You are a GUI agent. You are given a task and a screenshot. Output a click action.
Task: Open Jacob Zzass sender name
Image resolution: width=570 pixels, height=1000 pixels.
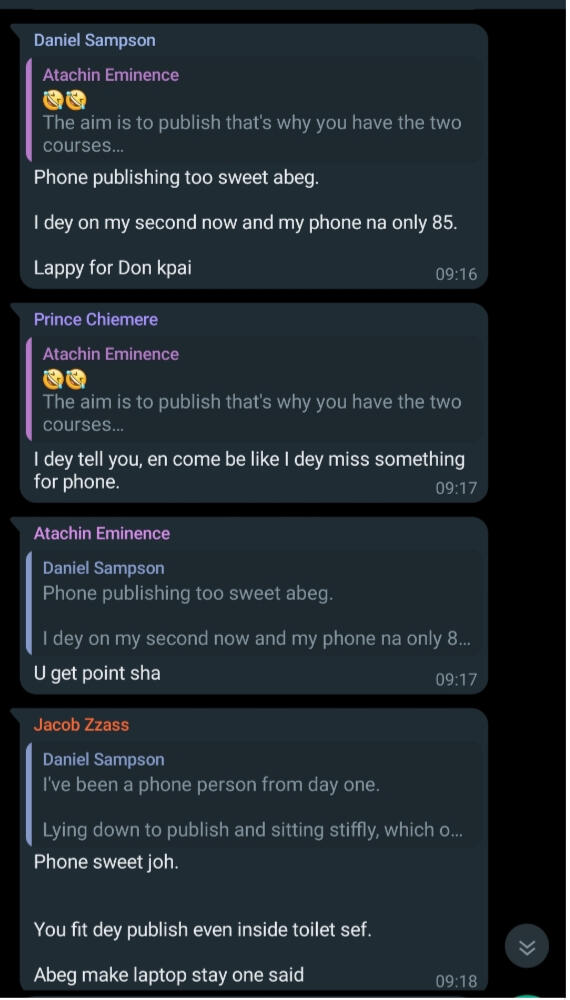[x=82, y=724]
